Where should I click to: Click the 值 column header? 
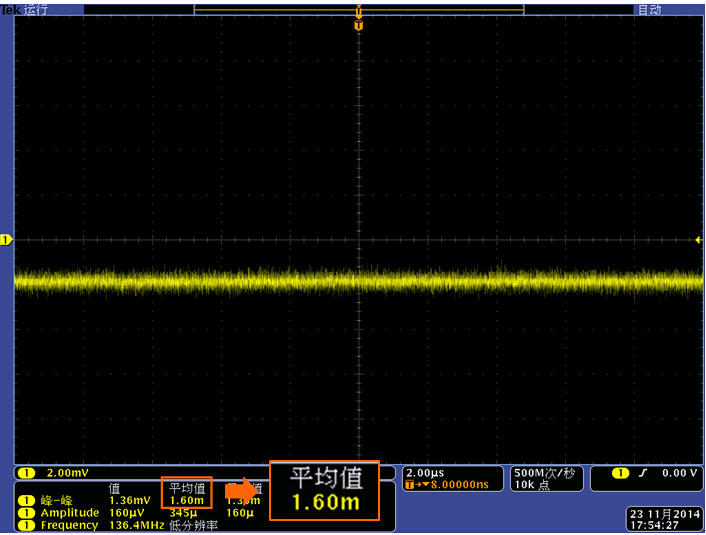114,489
